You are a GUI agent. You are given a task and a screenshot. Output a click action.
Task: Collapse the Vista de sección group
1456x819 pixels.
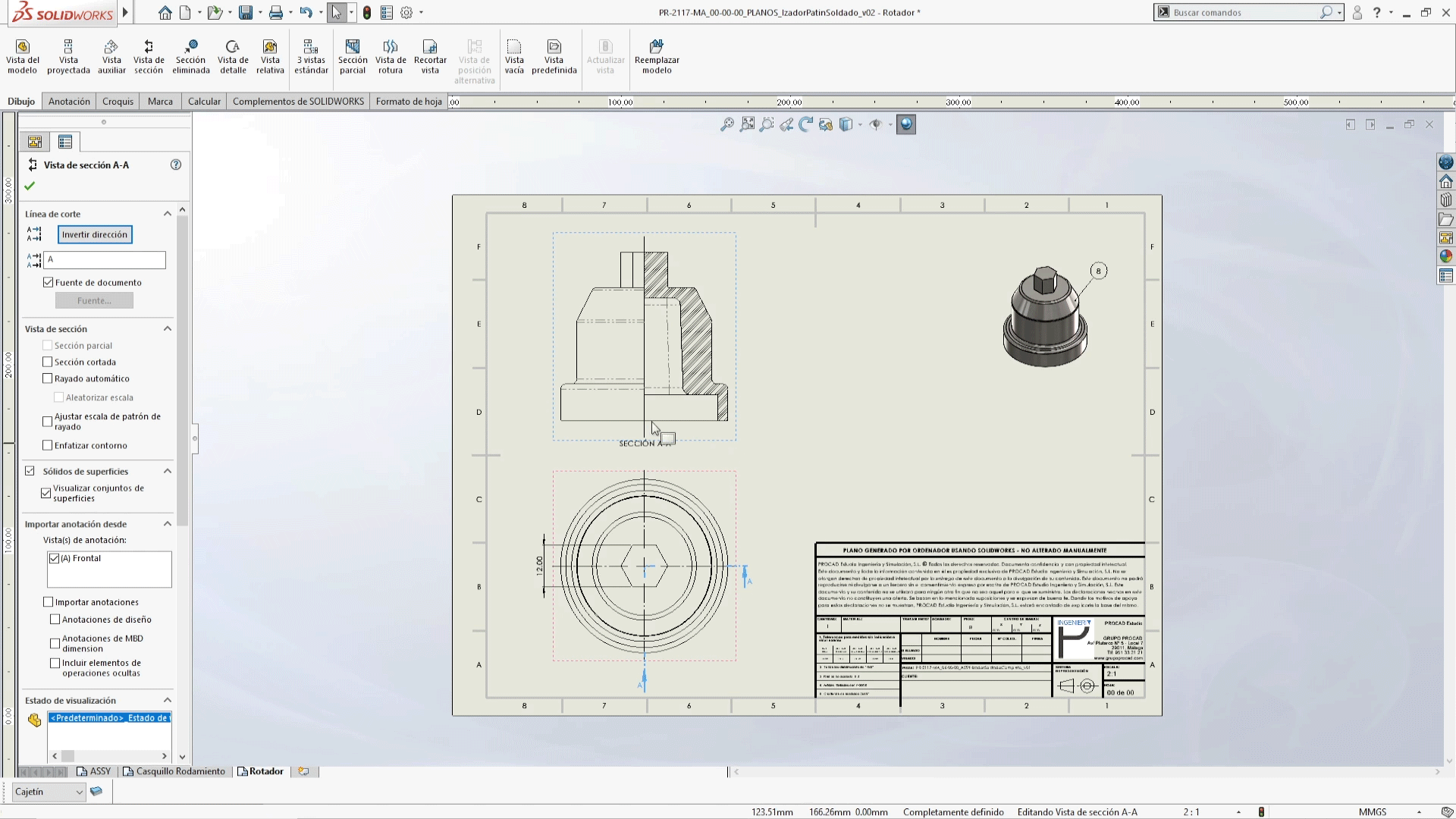[168, 328]
